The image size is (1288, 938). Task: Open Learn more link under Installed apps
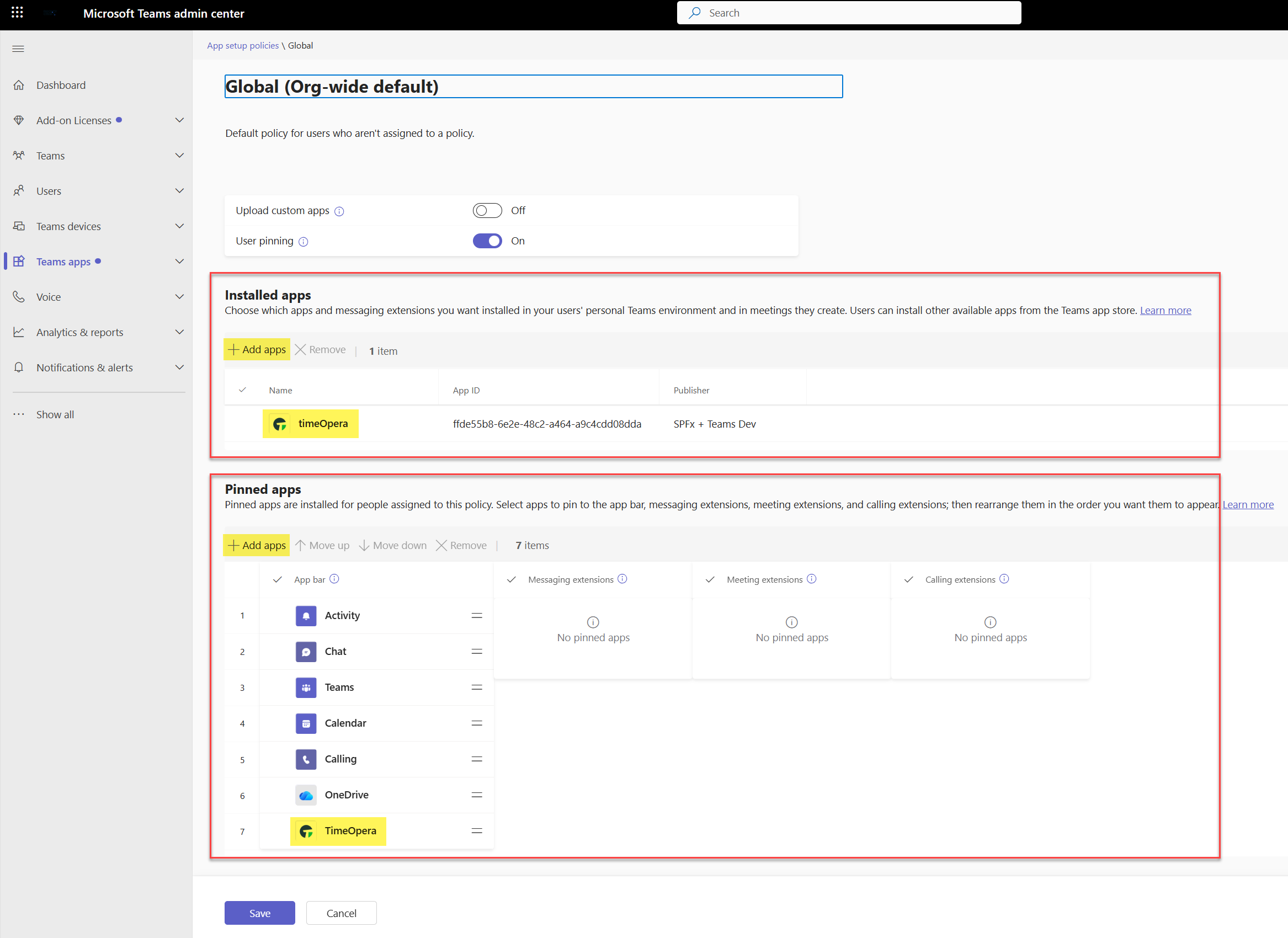pos(1165,311)
